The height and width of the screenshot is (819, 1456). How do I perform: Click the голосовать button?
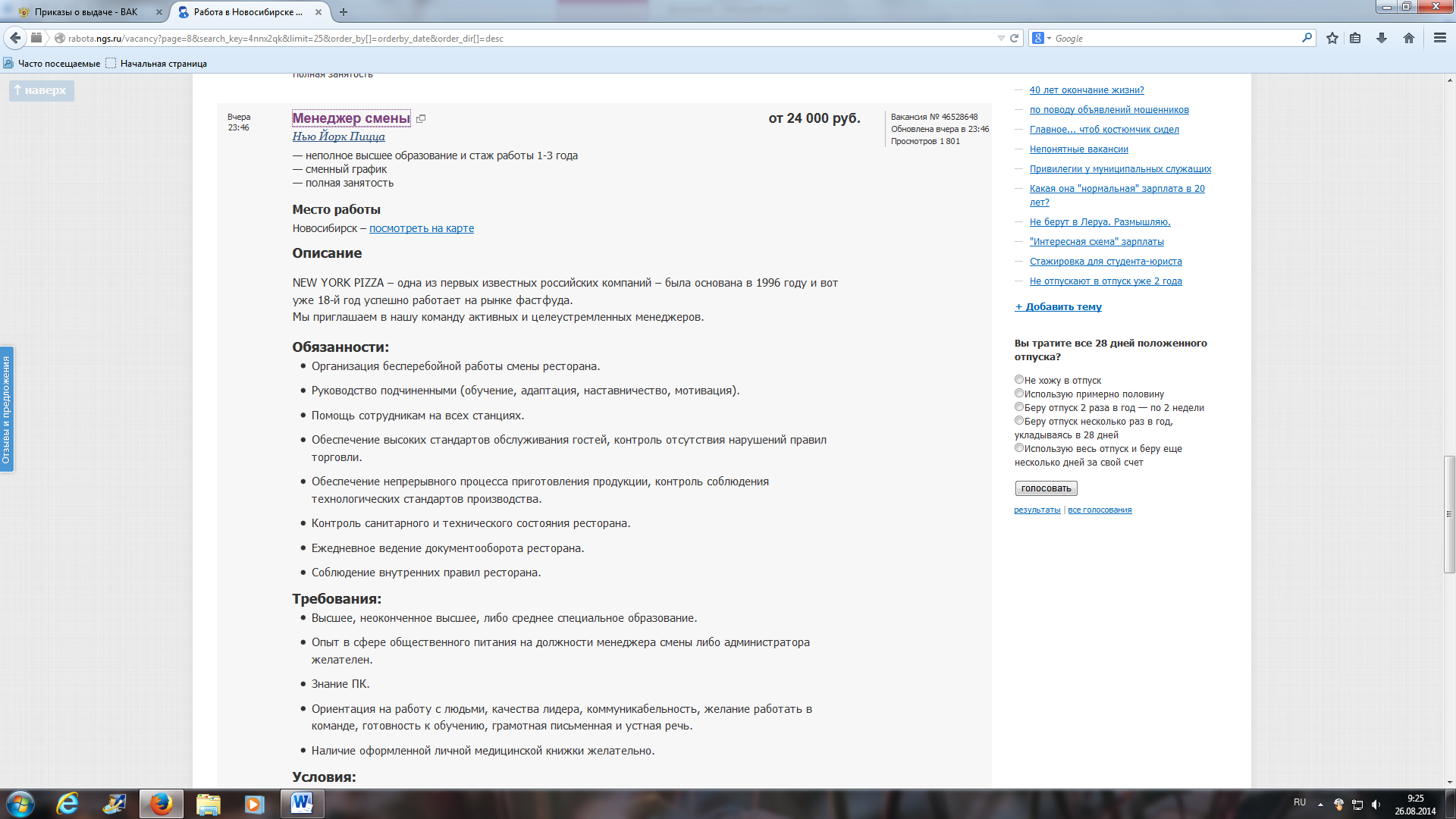1046,488
